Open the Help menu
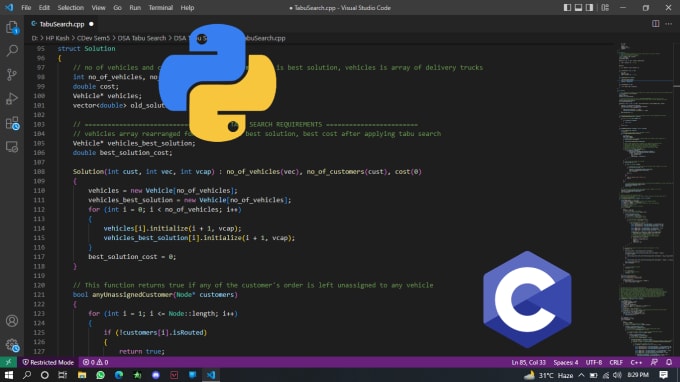This screenshot has height=382, width=680. click(187, 8)
